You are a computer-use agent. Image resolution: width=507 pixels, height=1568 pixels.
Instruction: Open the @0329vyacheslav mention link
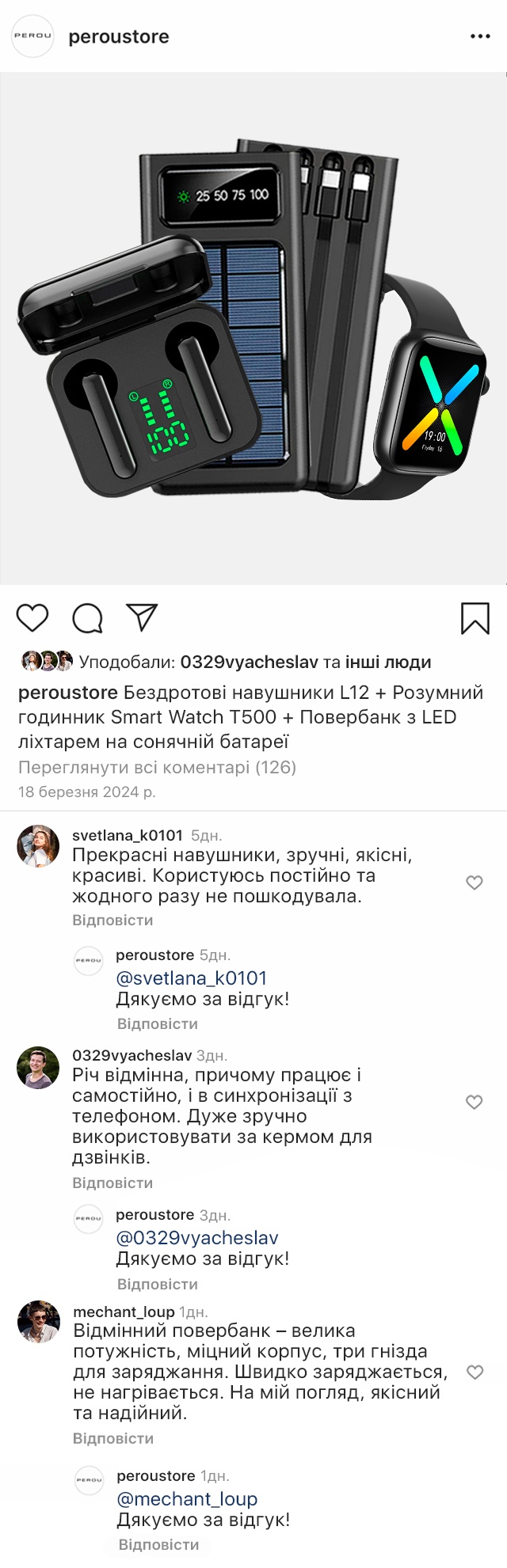197,1238
